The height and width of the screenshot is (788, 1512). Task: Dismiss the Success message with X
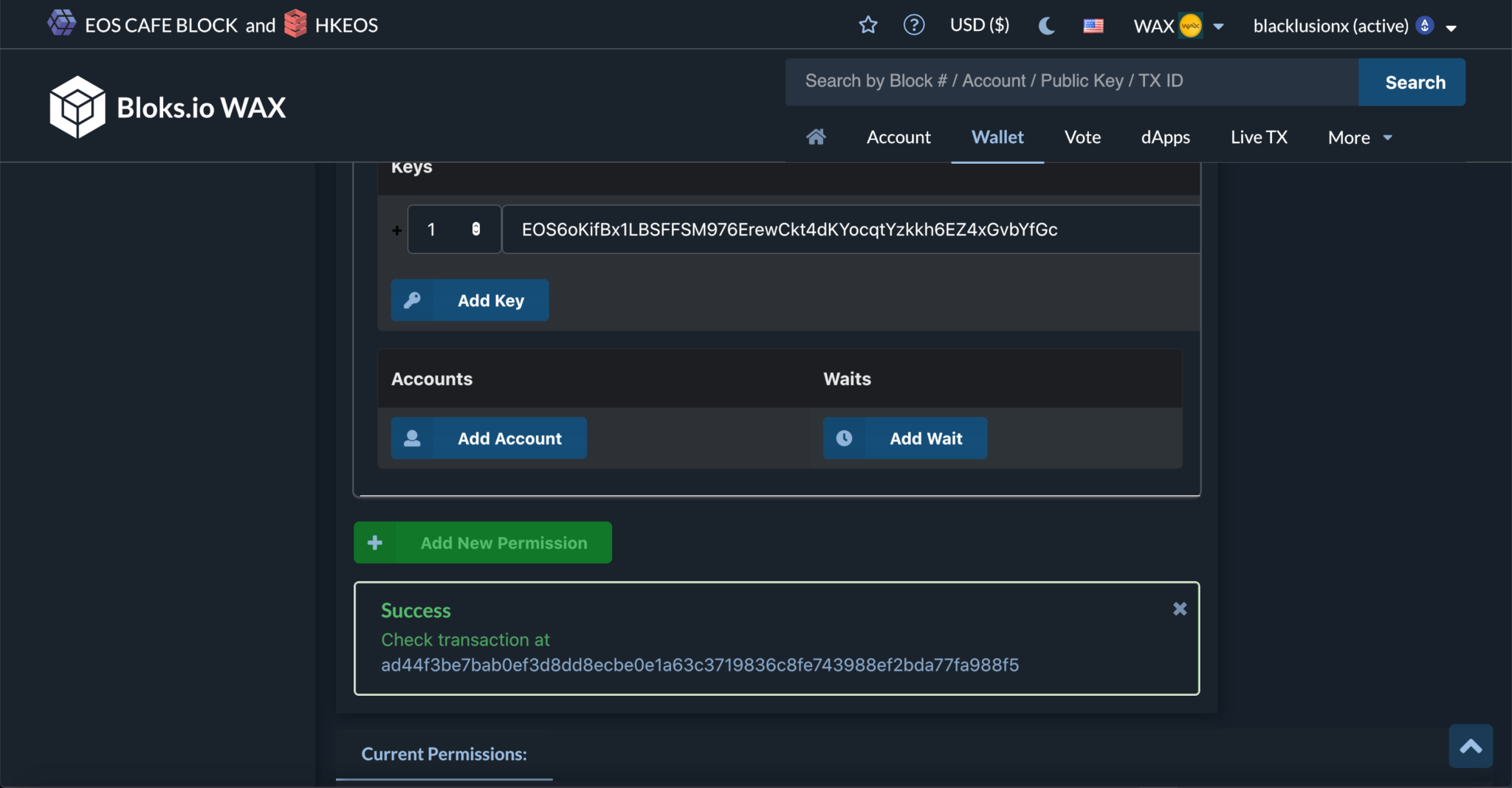[x=1180, y=609]
